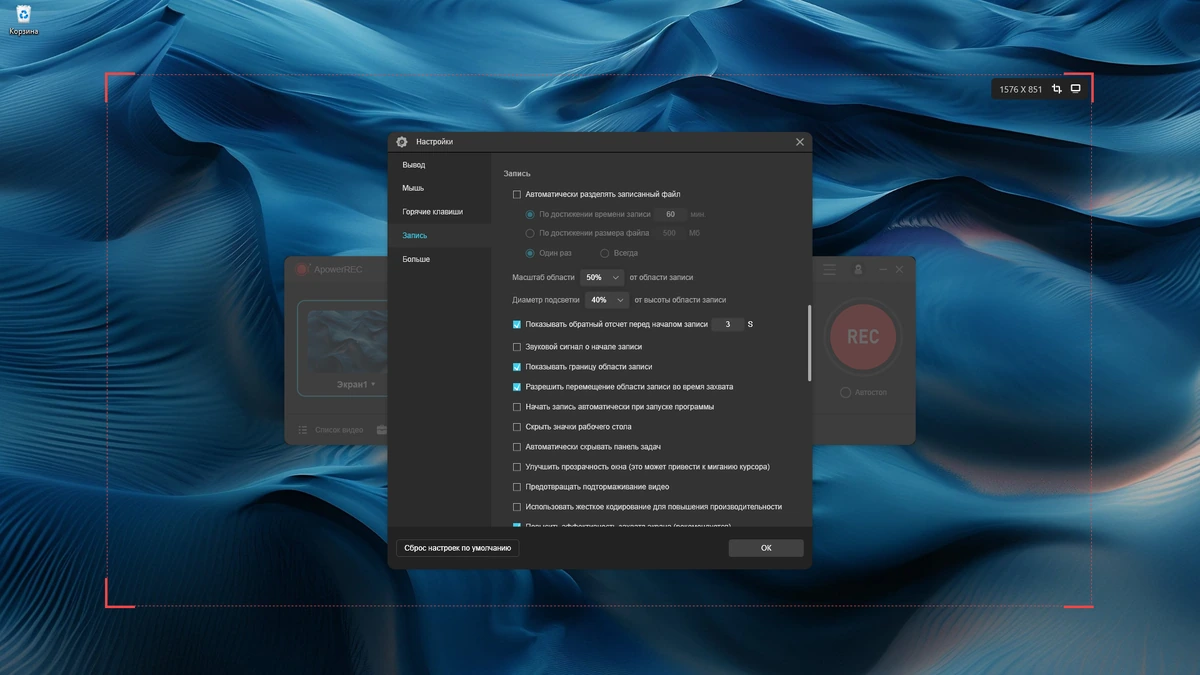The height and width of the screenshot is (675, 1200).
Task: Open the user account icon in ApowerREC
Action: coord(858,270)
